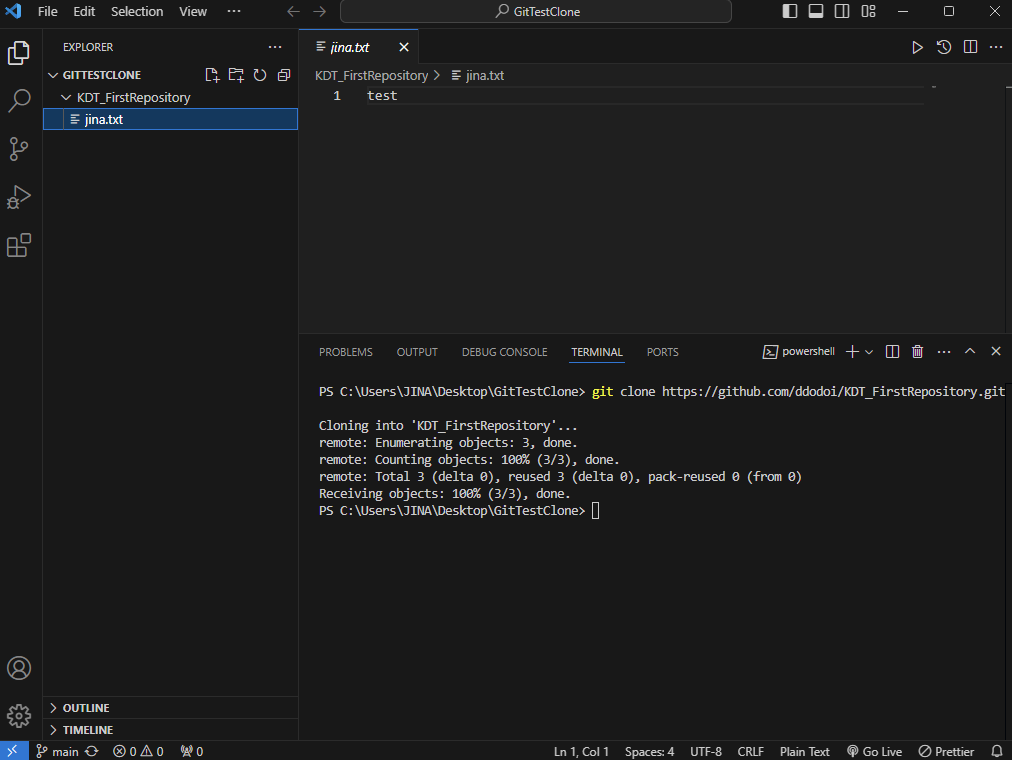
Task: Open the Accounts menu icon
Action: 19,668
